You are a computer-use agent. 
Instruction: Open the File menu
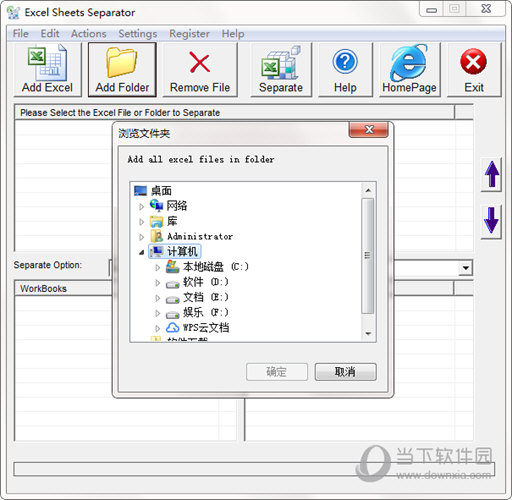pos(21,34)
